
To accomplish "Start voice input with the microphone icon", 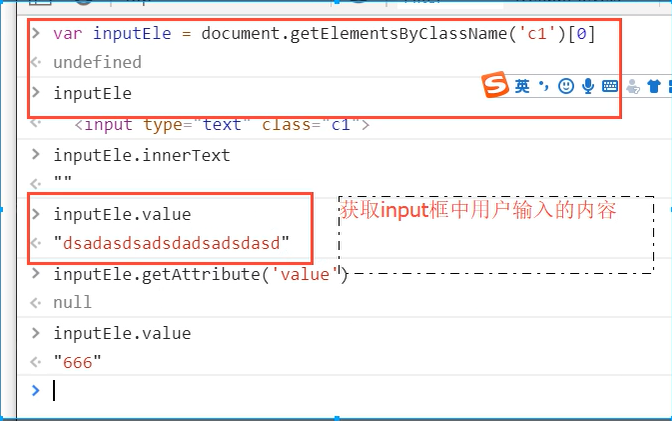I will (588, 87).
